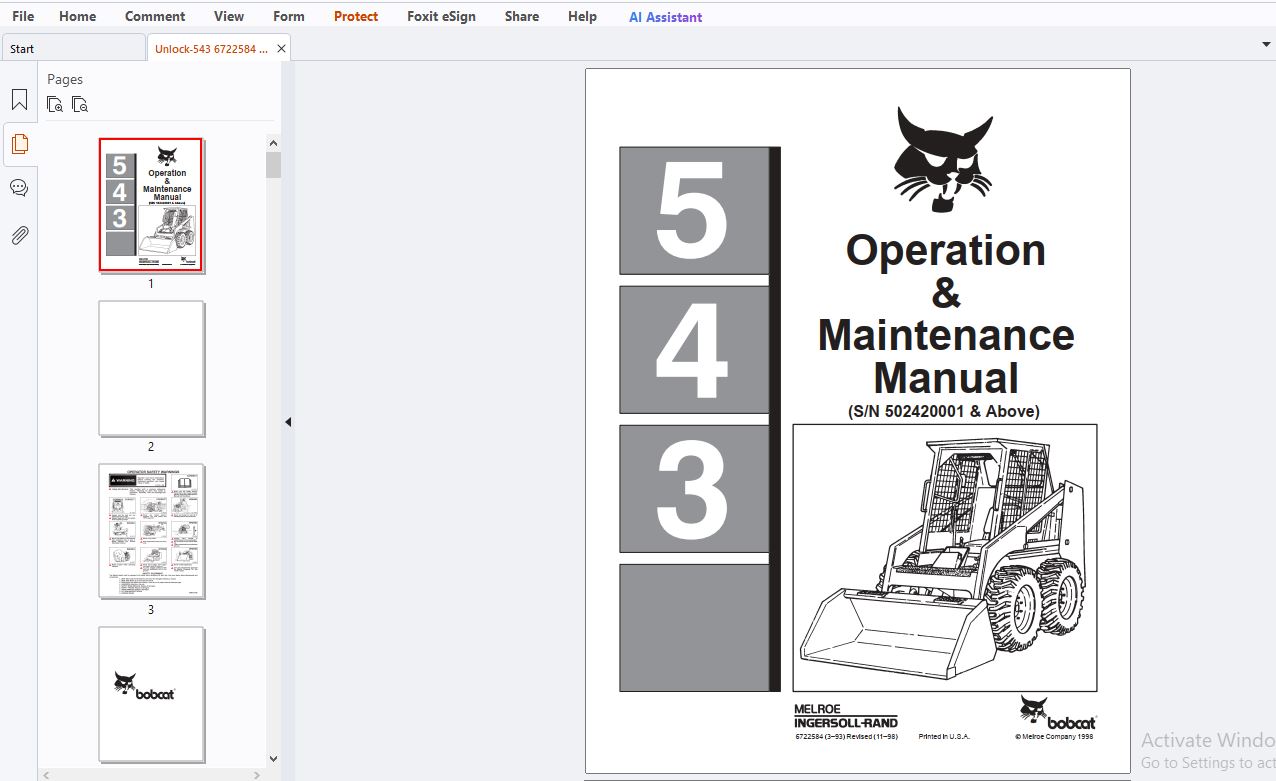This screenshot has width=1276, height=781.
Task: Click 'Printed in U.S.A.' text
Action: (x=944, y=737)
